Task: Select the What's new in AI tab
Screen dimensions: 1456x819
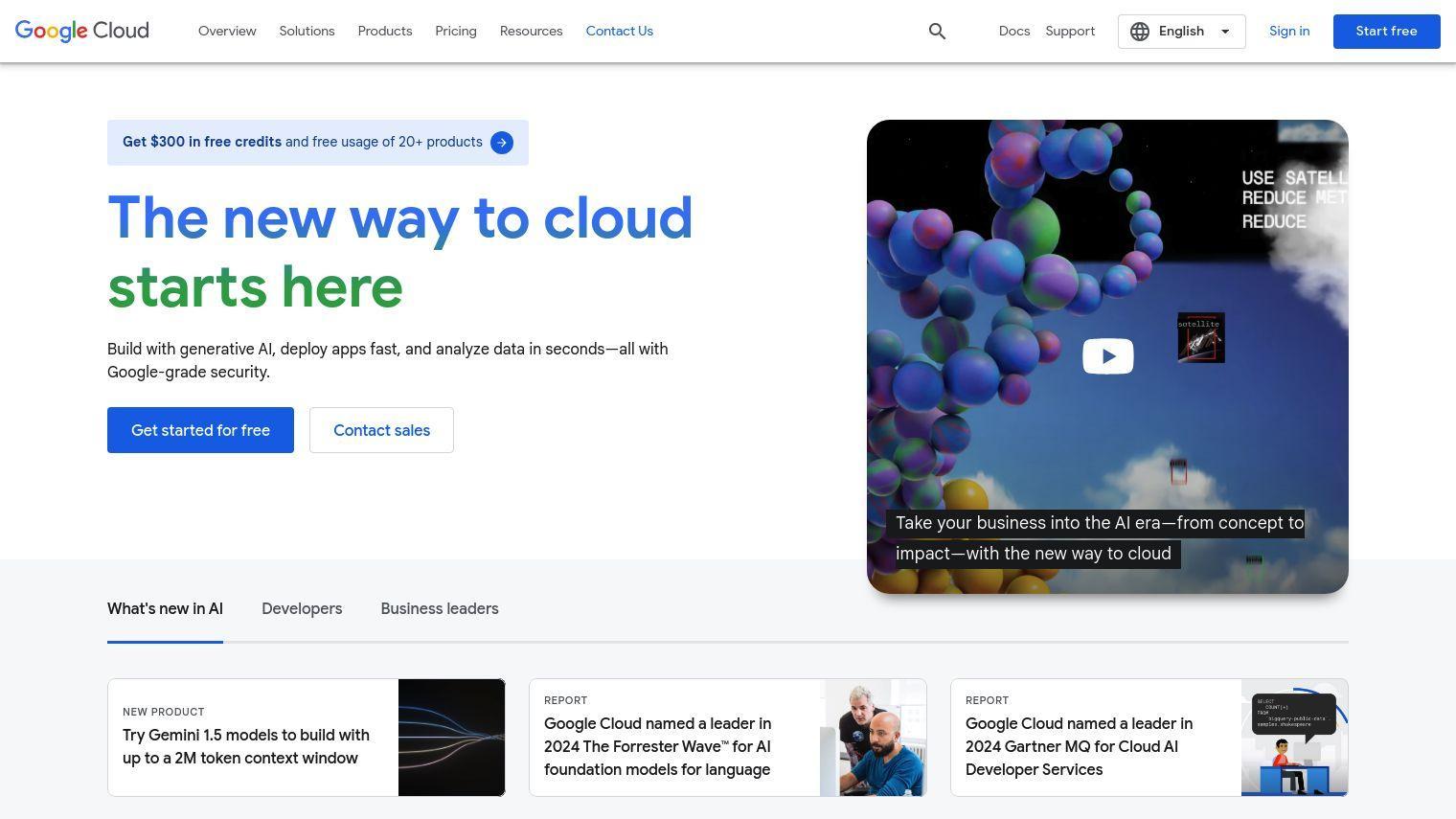Action: (x=165, y=609)
